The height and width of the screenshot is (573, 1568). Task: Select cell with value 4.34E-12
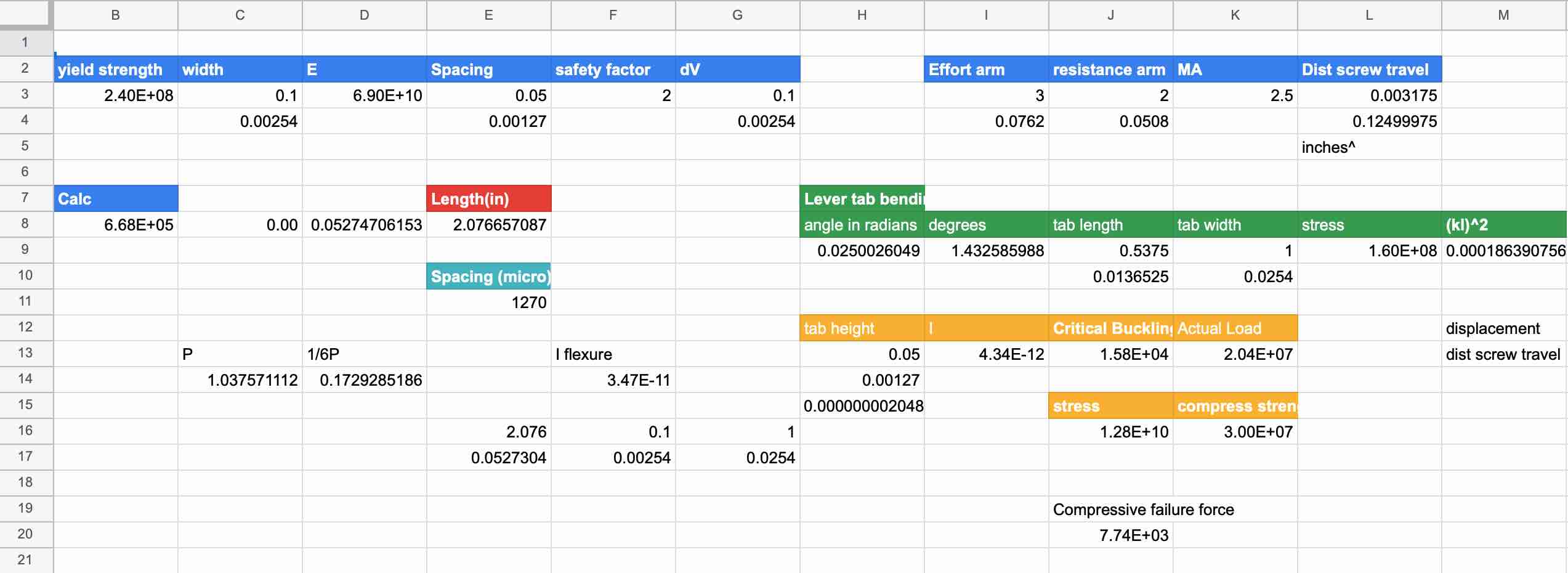[987, 354]
